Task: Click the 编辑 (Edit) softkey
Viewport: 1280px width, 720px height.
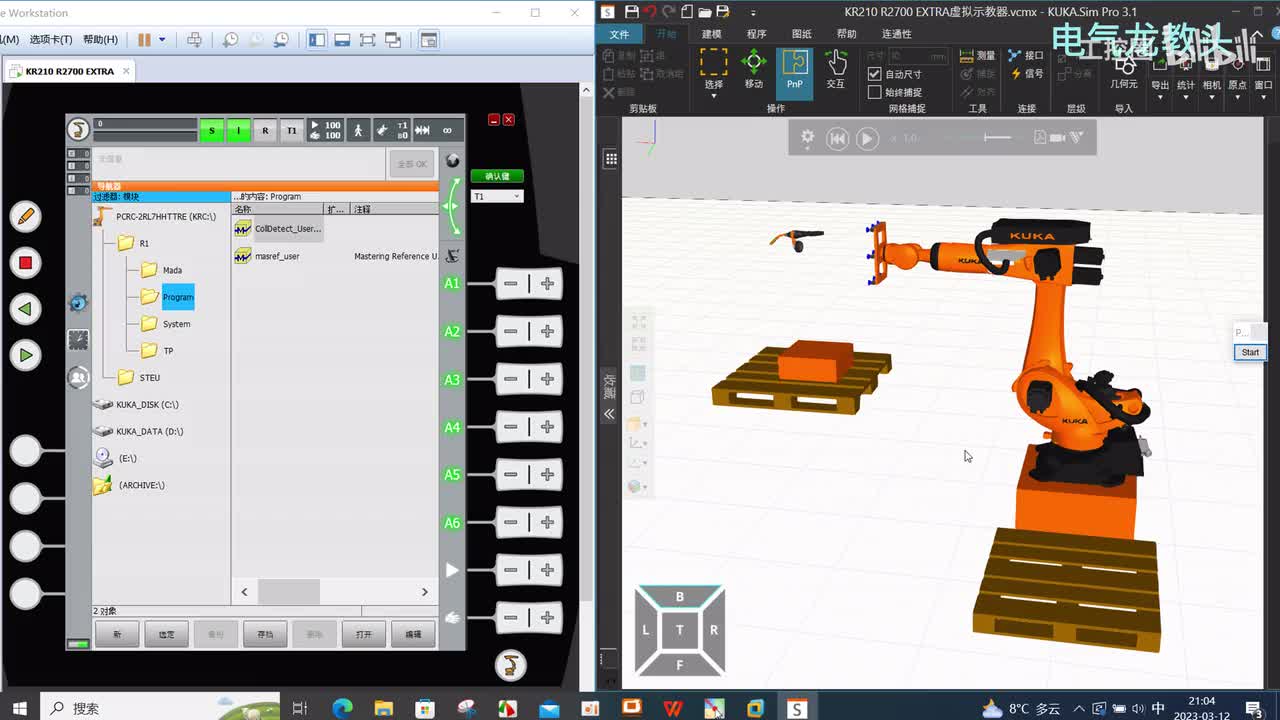Action: [412, 634]
